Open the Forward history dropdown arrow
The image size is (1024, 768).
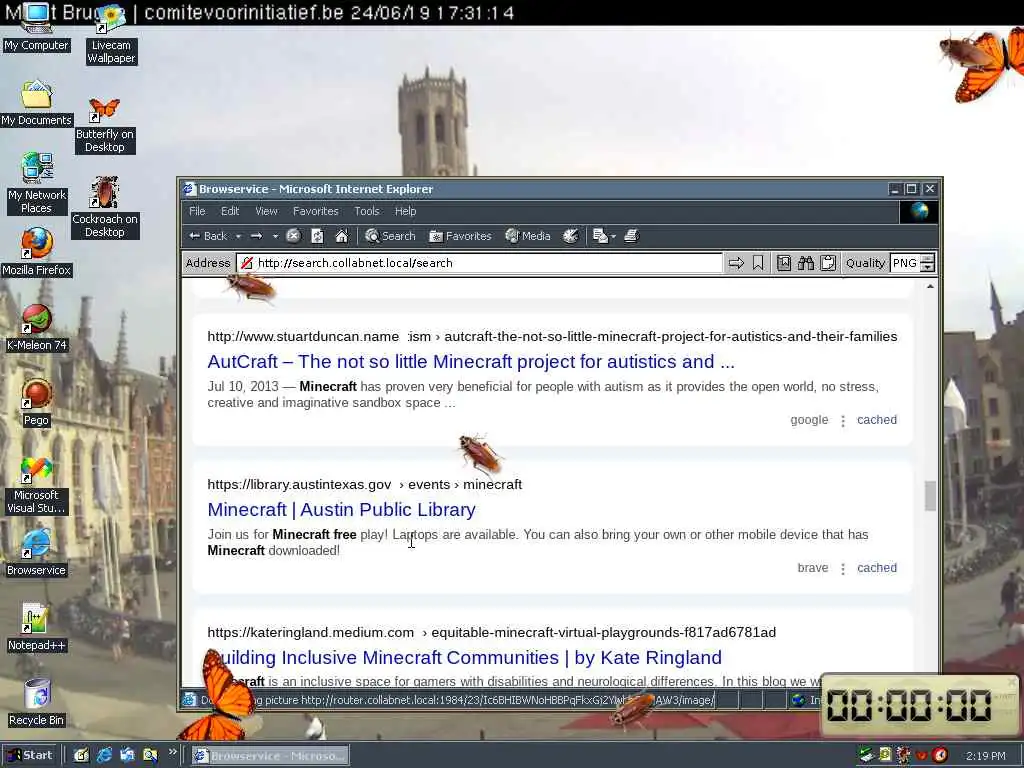275,236
